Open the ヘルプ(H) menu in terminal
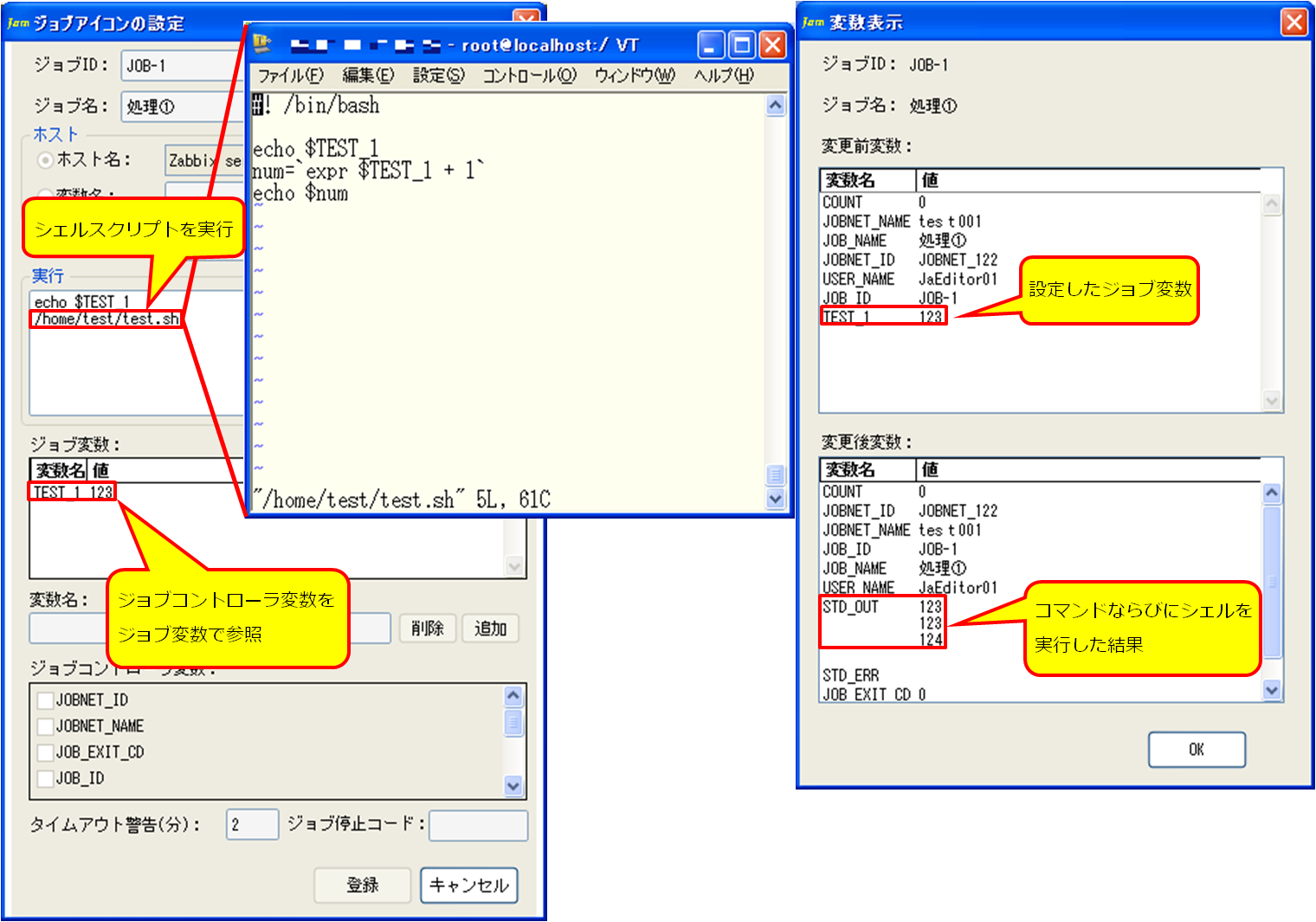This screenshot has height=922, width=1316. point(724,75)
